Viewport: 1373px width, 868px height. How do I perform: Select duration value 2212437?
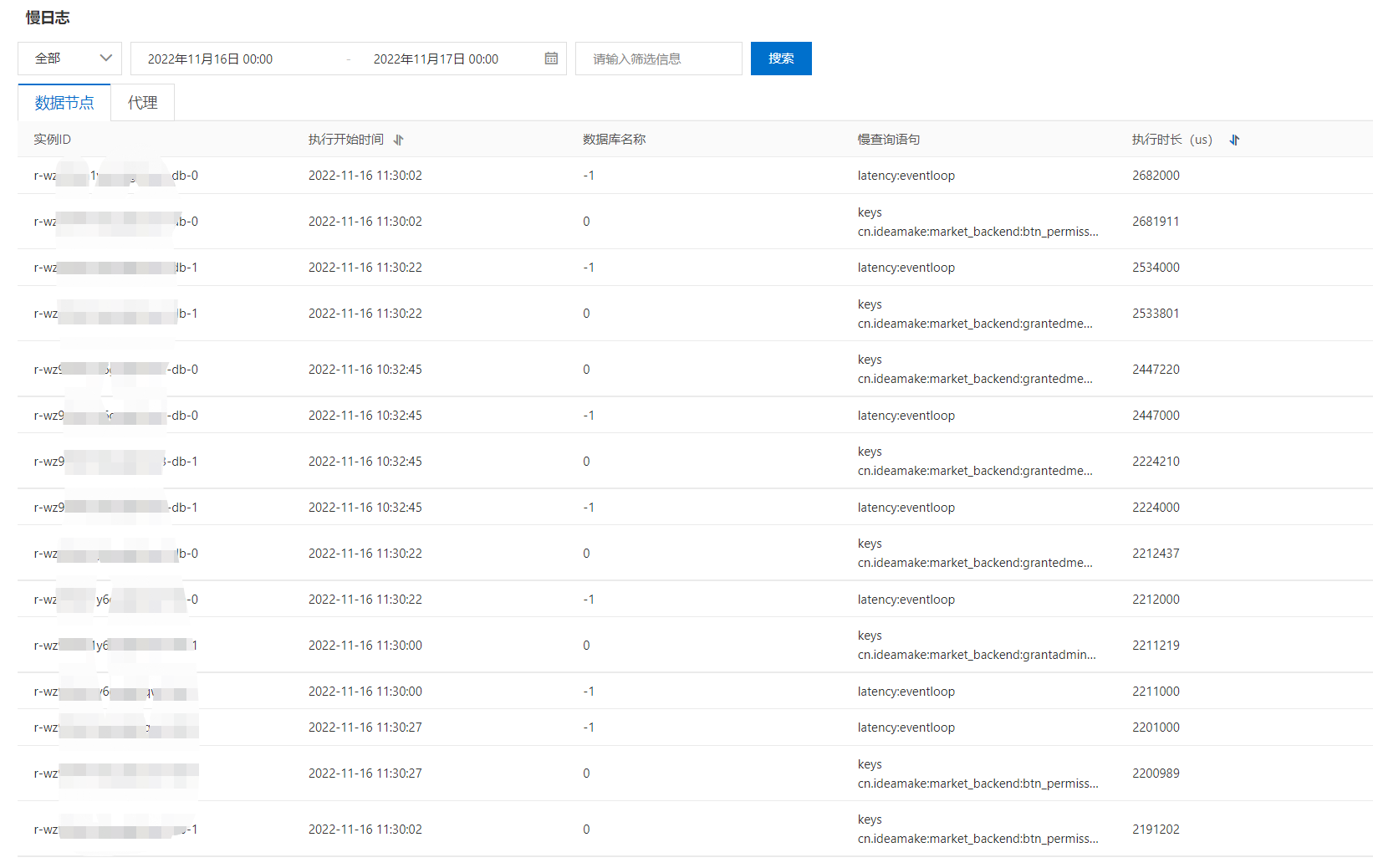(x=1156, y=554)
